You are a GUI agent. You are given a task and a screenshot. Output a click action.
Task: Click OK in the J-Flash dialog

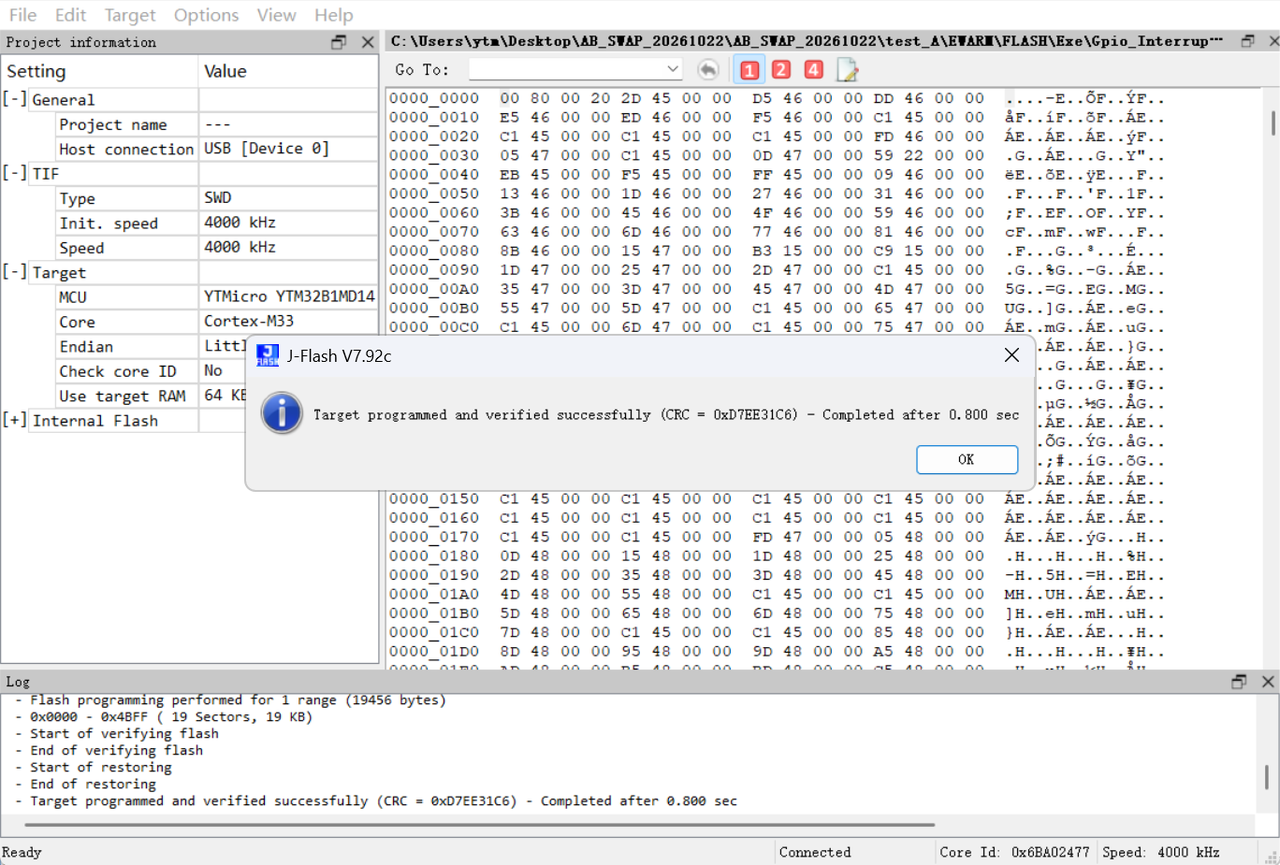pyautogui.click(x=966, y=459)
